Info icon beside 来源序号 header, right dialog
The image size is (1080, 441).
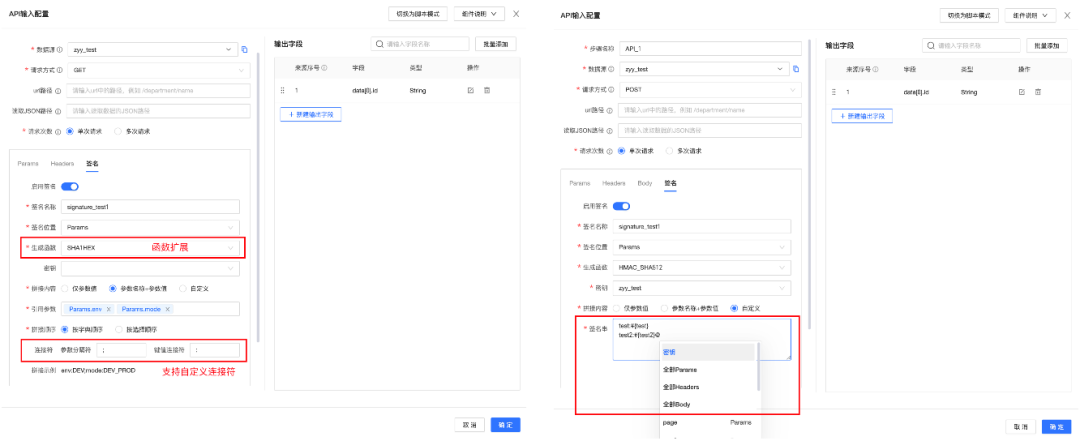(x=875, y=70)
